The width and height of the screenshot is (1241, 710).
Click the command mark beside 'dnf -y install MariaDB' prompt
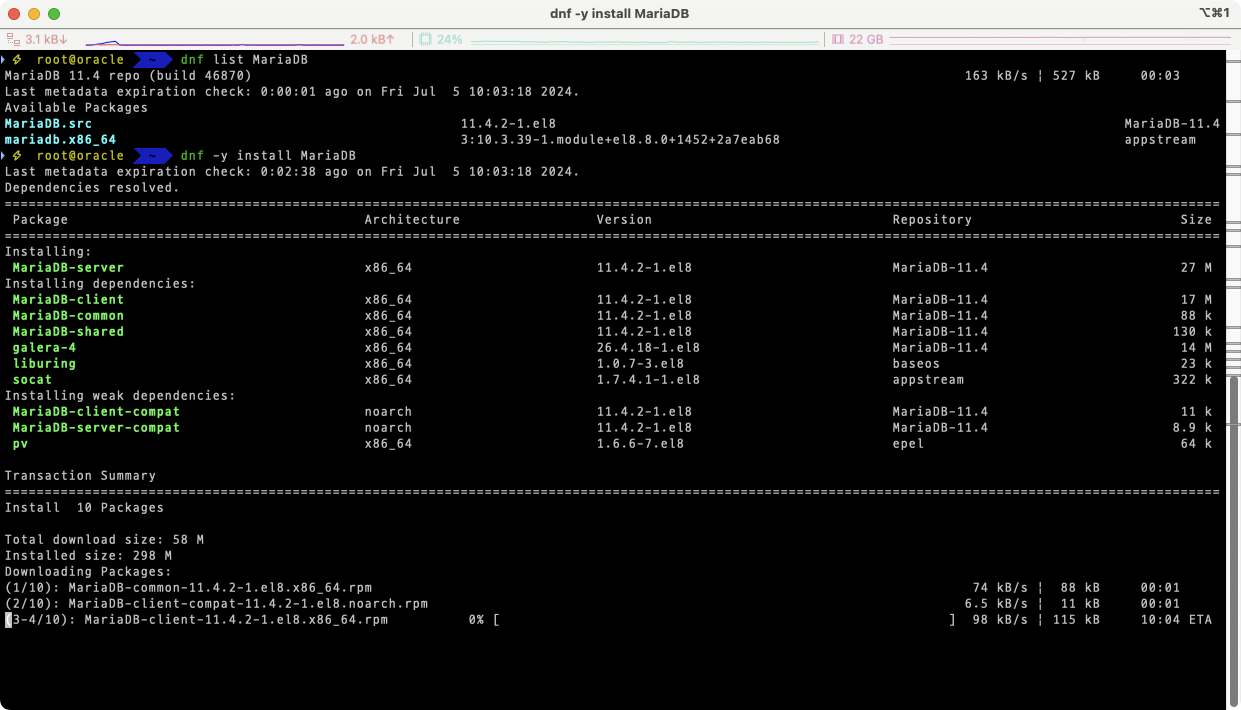tap(5, 156)
